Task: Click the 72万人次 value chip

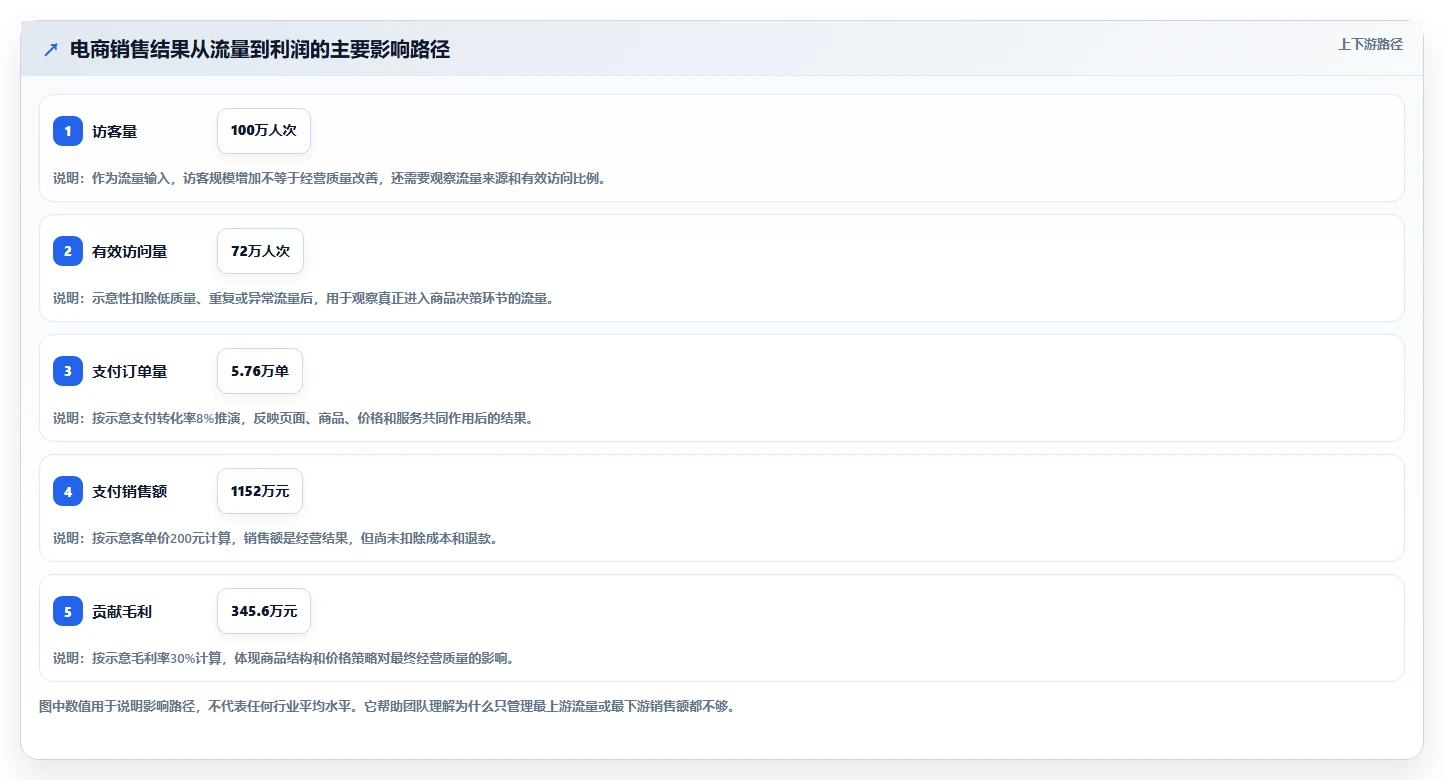Action: pyautogui.click(x=260, y=251)
